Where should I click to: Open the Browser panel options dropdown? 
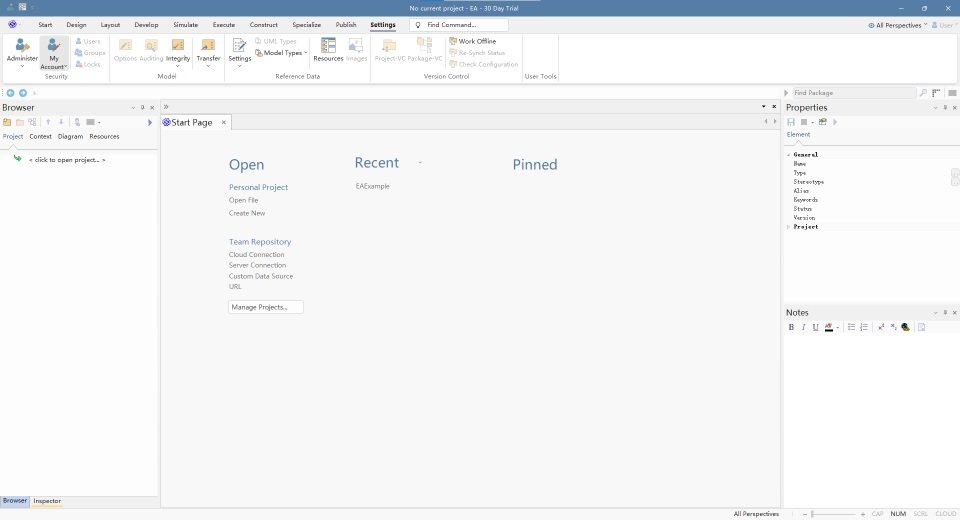pyautogui.click(x=133, y=108)
